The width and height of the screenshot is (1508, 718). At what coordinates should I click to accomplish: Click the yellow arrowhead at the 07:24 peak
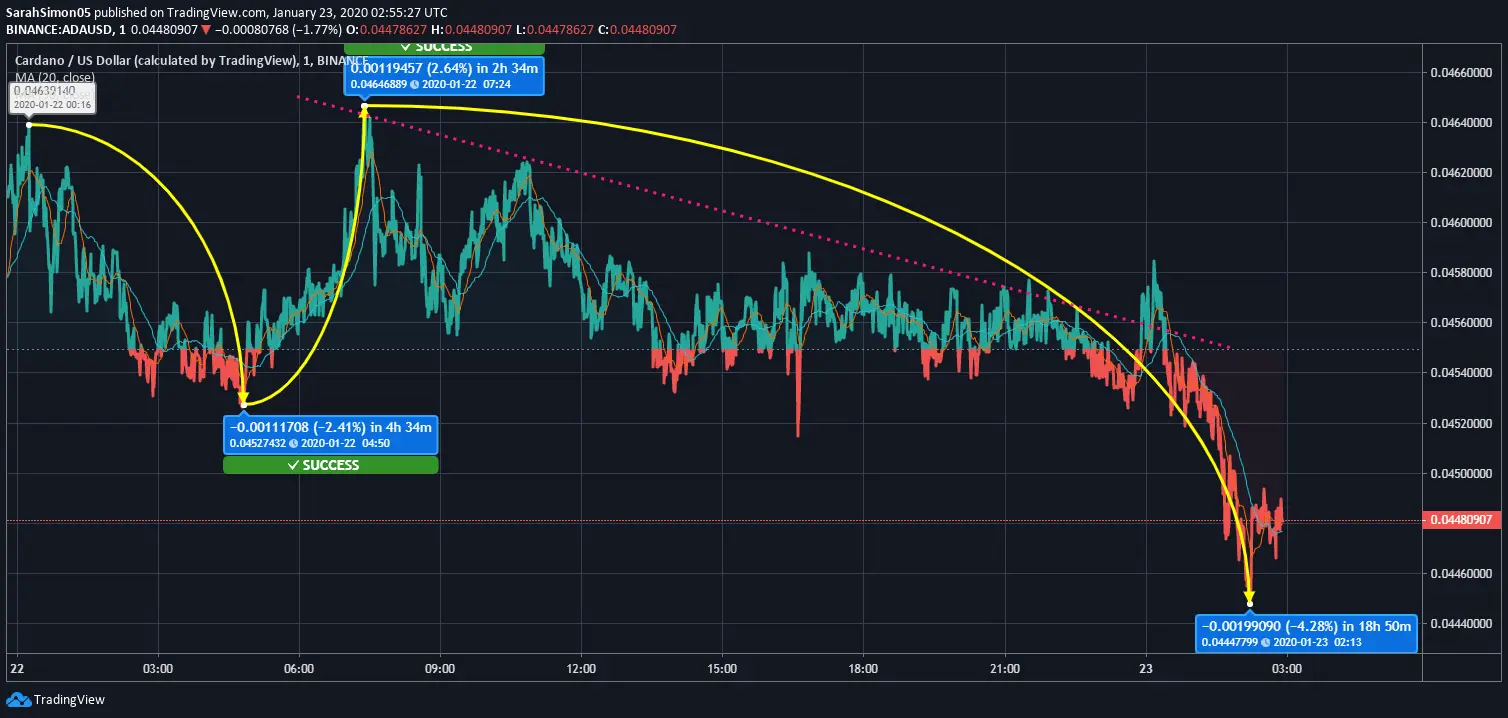[364, 112]
